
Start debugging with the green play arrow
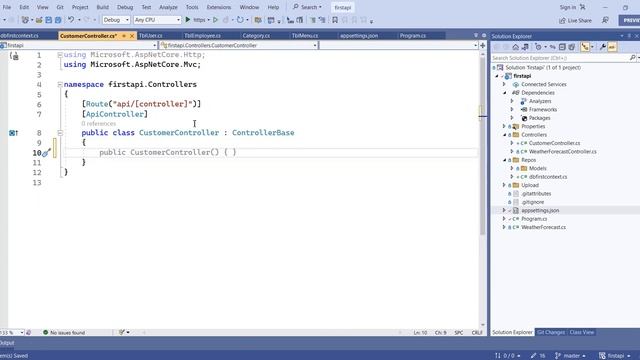[x=188, y=20]
